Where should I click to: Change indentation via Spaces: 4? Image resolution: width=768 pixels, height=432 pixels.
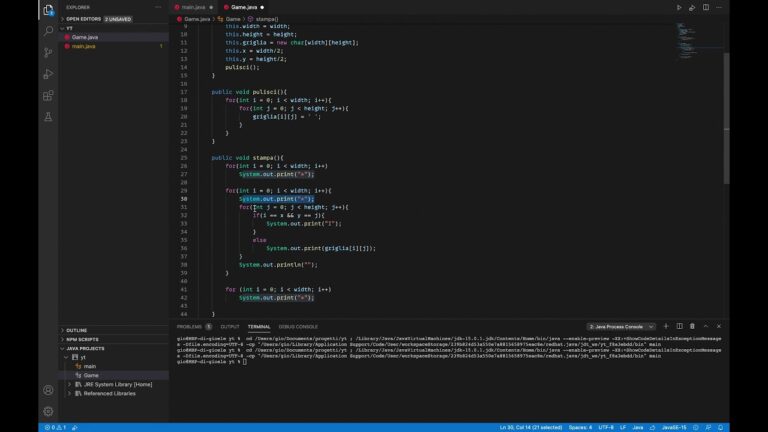pyautogui.click(x=580, y=428)
